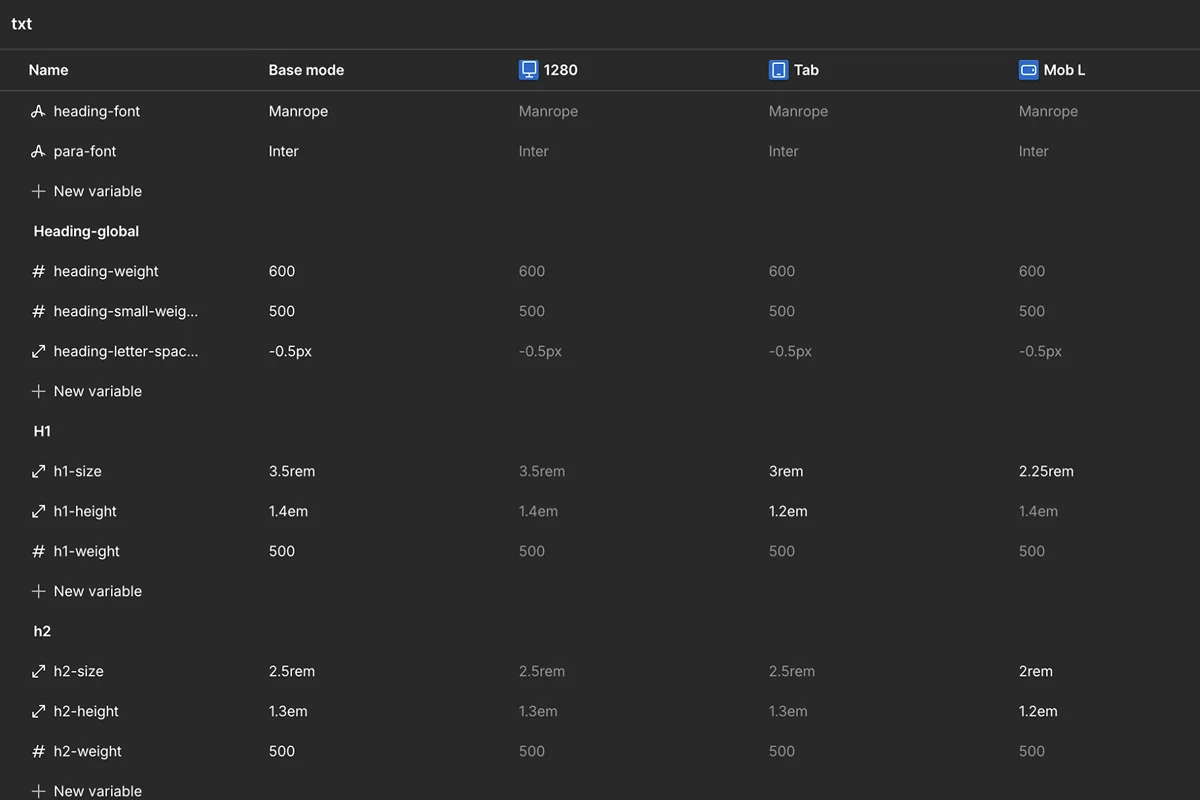This screenshot has width=1200, height=800.
Task: Select the txt collection title
Action: (21, 23)
